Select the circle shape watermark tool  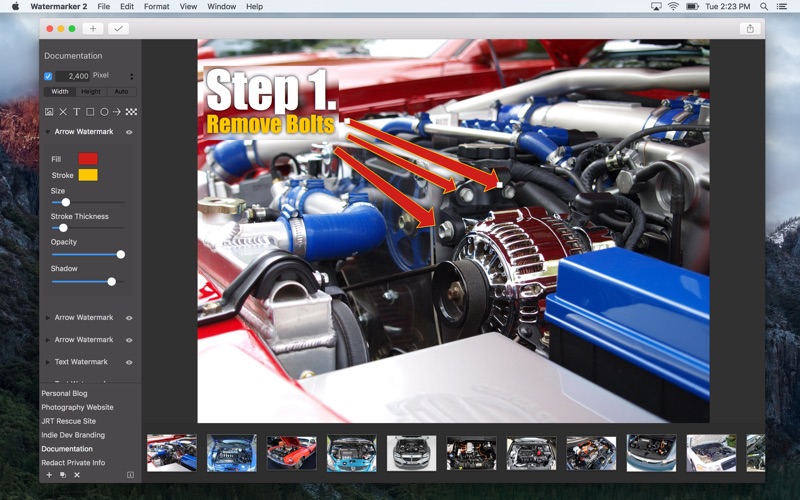(104, 112)
